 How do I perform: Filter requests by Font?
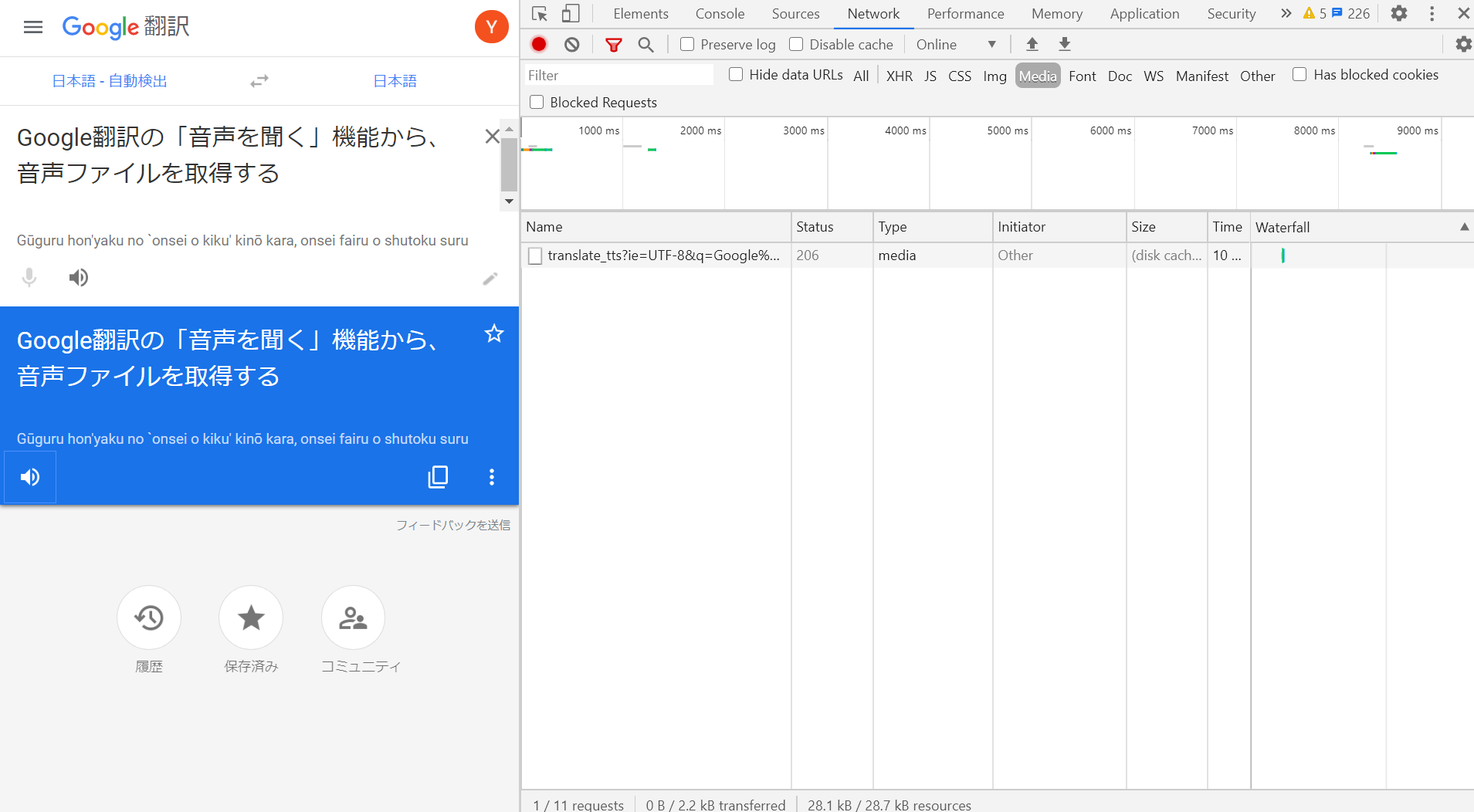click(1083, 76)
